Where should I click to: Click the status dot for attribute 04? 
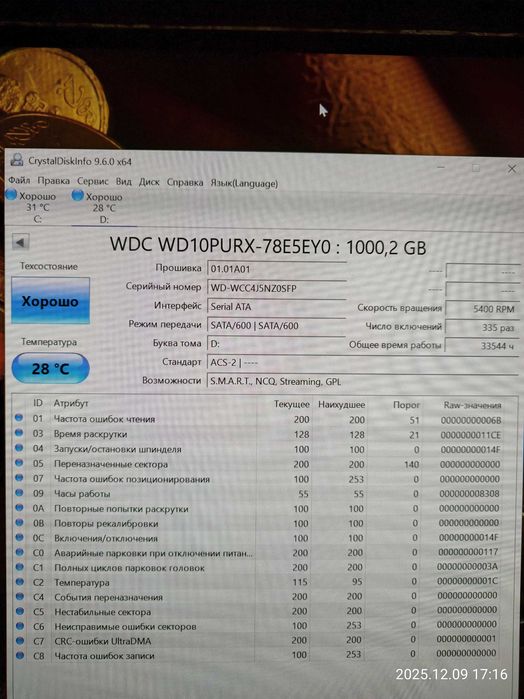point(19,448)
